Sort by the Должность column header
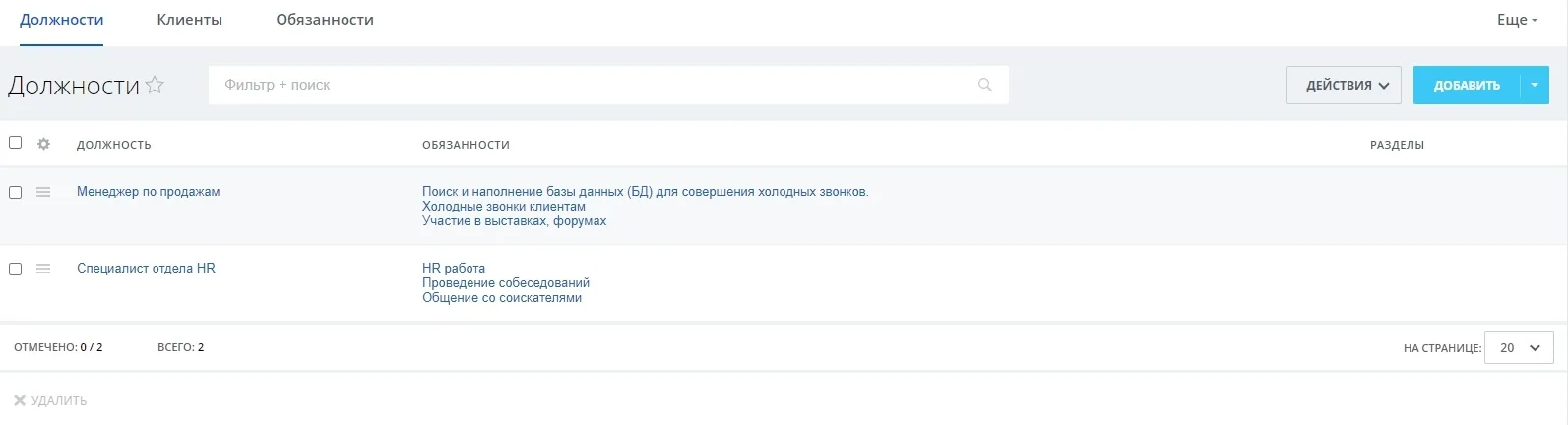The width and height of the screenshot is (1568, 425). tap(114, 145)
